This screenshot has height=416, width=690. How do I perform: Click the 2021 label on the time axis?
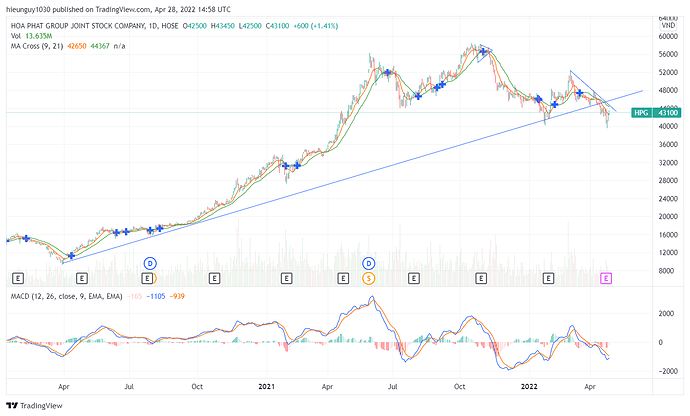tap(266, 387)
